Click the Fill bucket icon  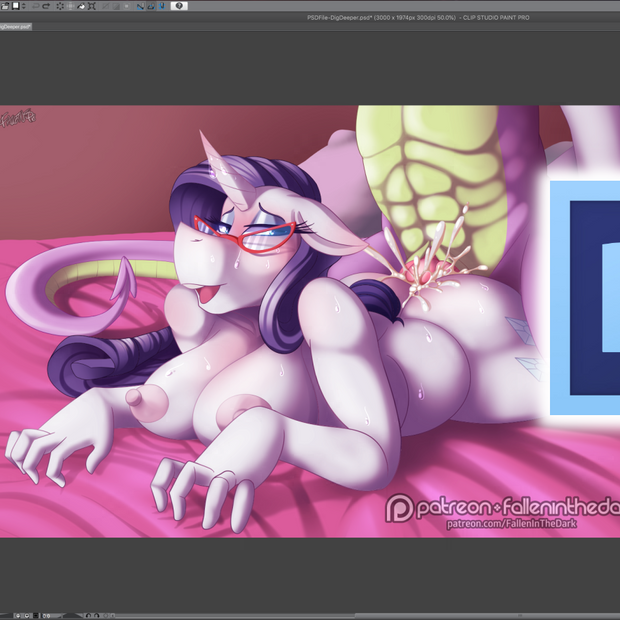[81, 6]
